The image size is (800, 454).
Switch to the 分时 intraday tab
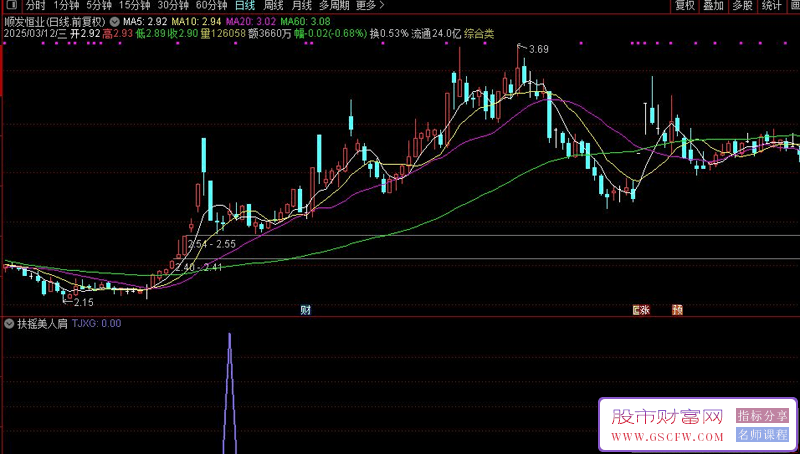click(35, 6)
